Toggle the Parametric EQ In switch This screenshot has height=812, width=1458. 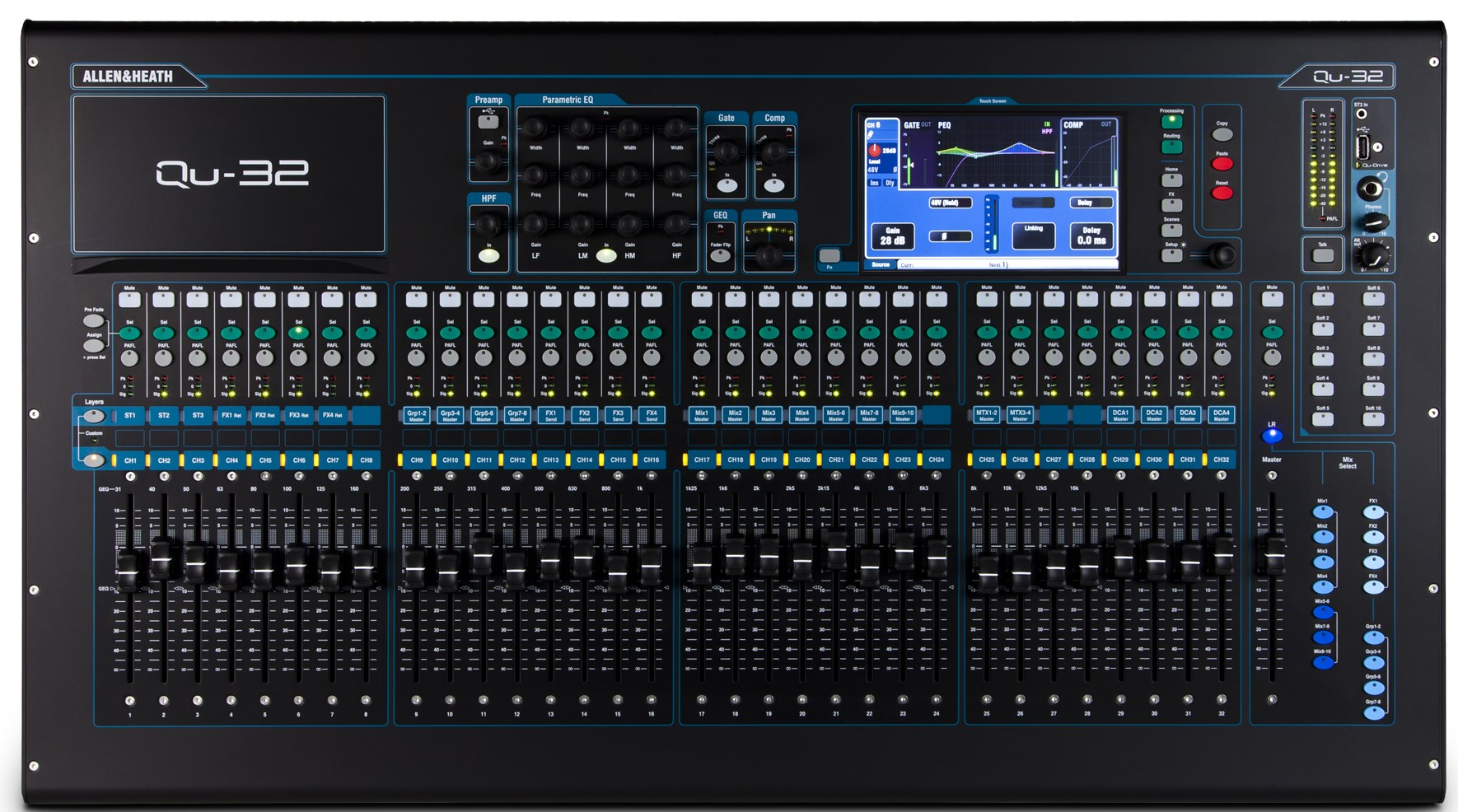pyautogui.click(x=606, y=256)
